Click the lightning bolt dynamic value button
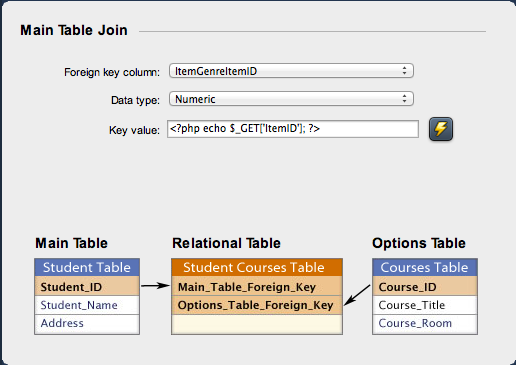Screen dimensions: 516x365 click(x=441, y=129)
